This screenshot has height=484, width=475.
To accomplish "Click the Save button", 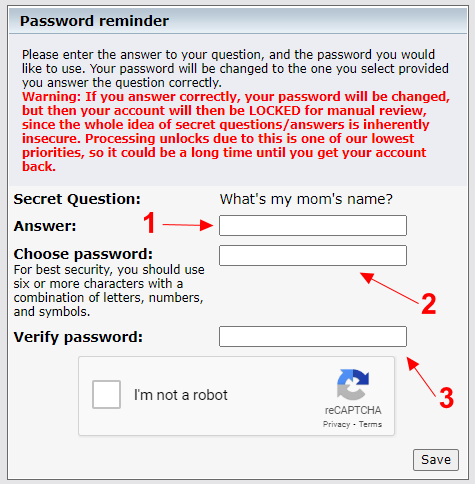I will pyautogui.click(x=436, y=460).
